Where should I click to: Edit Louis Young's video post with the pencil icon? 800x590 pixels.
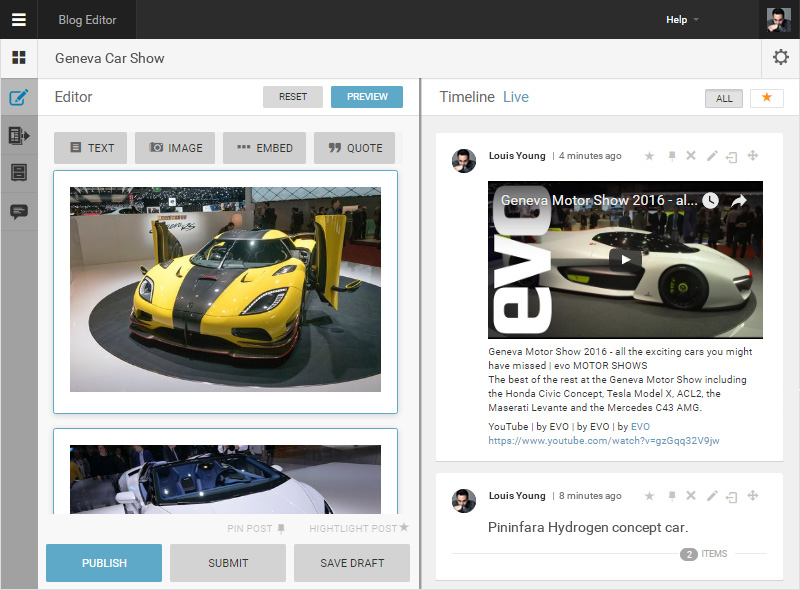(x=712, y=156)
